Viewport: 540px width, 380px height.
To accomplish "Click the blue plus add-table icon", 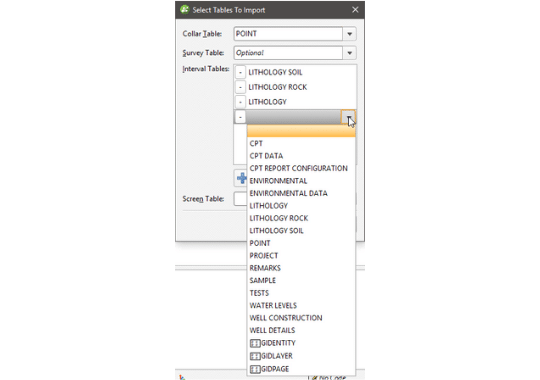I will click(242, 178).
